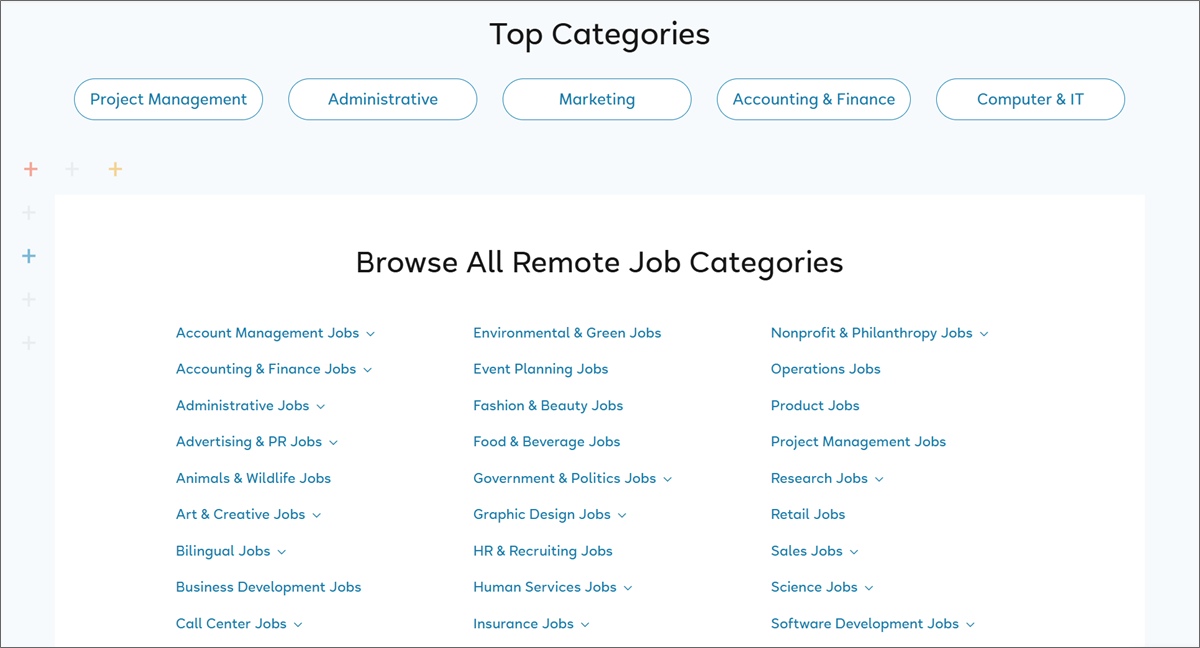Click the Project Management Jobs link
Screen dimensions: 1200x648
coord(858,441)
